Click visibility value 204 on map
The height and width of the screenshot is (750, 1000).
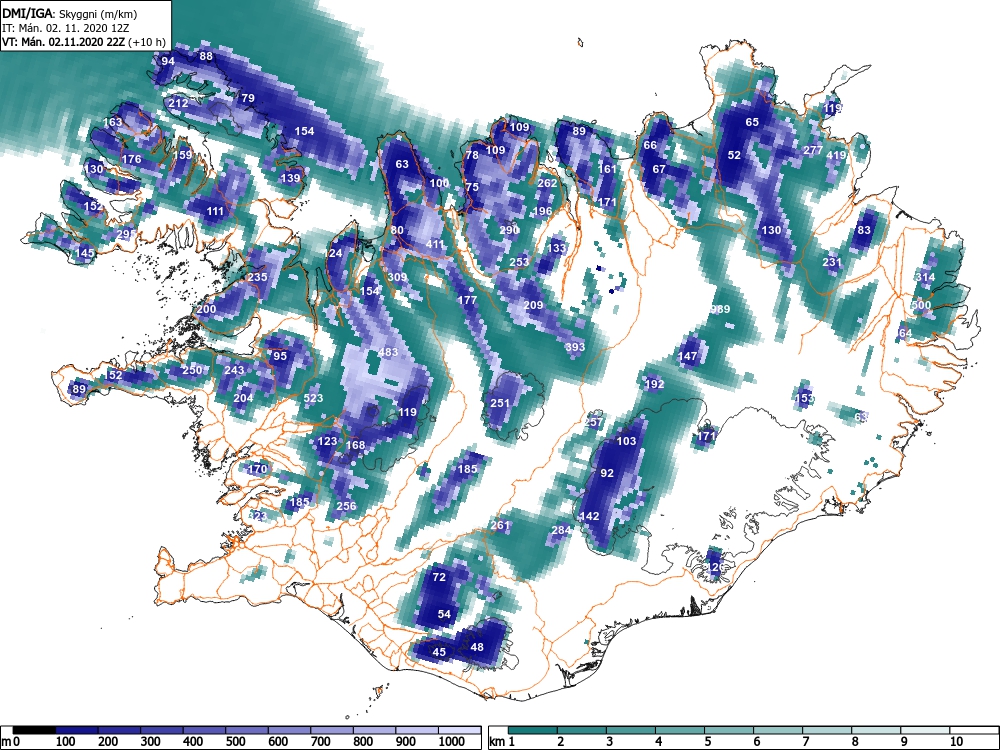[x=243, y=398]
